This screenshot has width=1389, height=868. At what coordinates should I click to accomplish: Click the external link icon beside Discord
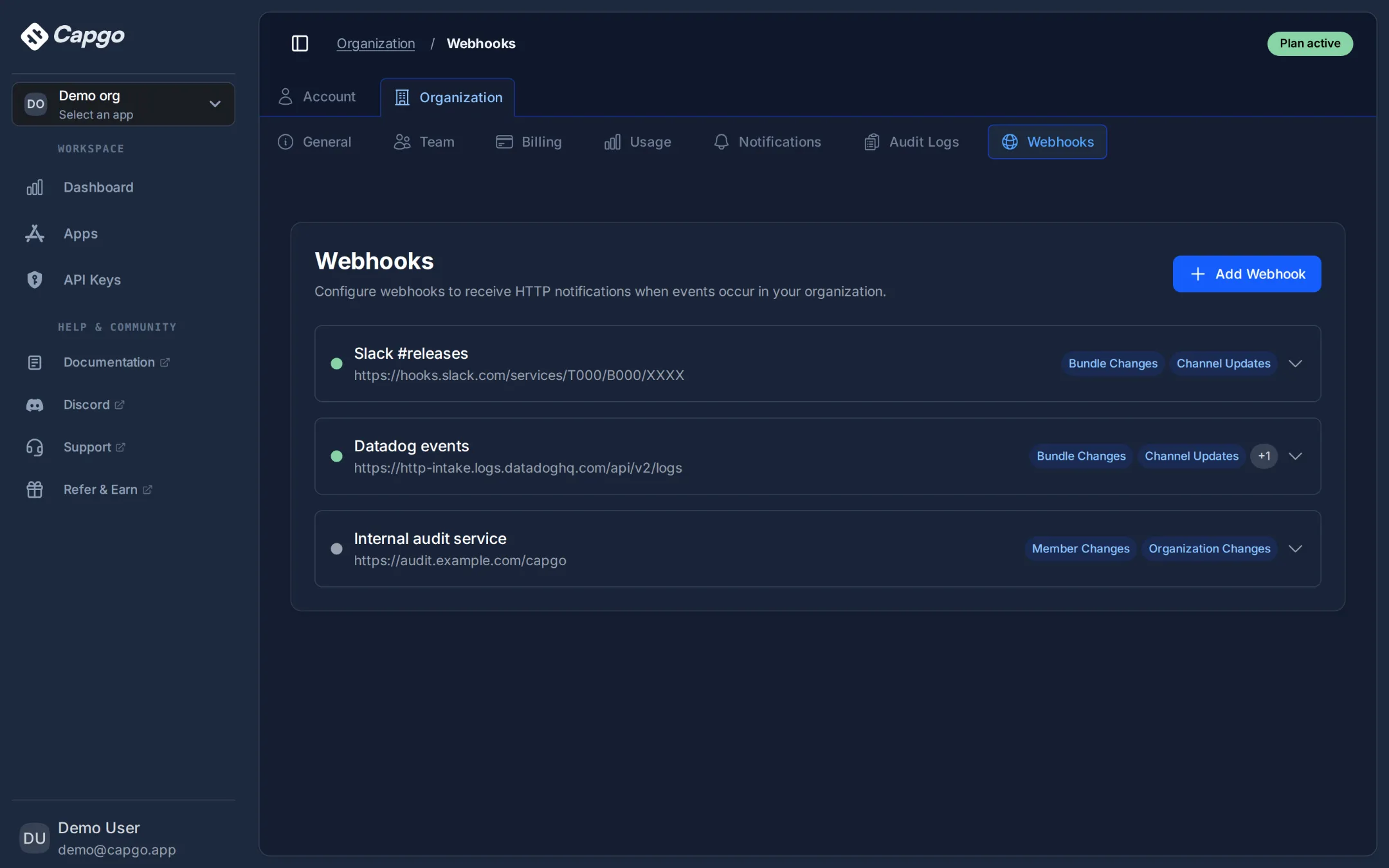tap(120, 405)
